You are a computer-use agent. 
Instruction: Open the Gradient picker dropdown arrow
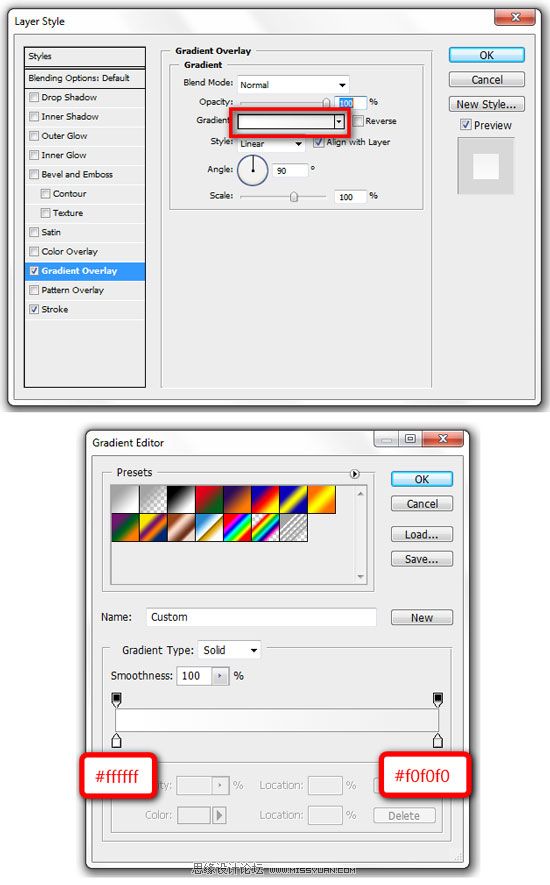pos(339,121)
